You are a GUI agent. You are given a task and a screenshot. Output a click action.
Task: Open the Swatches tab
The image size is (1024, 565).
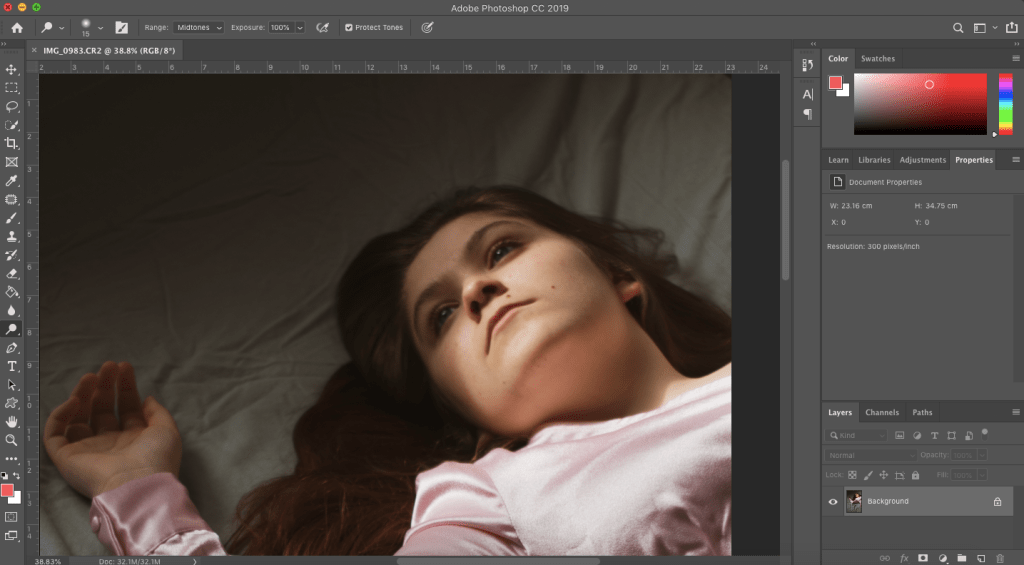click(877, 59)
